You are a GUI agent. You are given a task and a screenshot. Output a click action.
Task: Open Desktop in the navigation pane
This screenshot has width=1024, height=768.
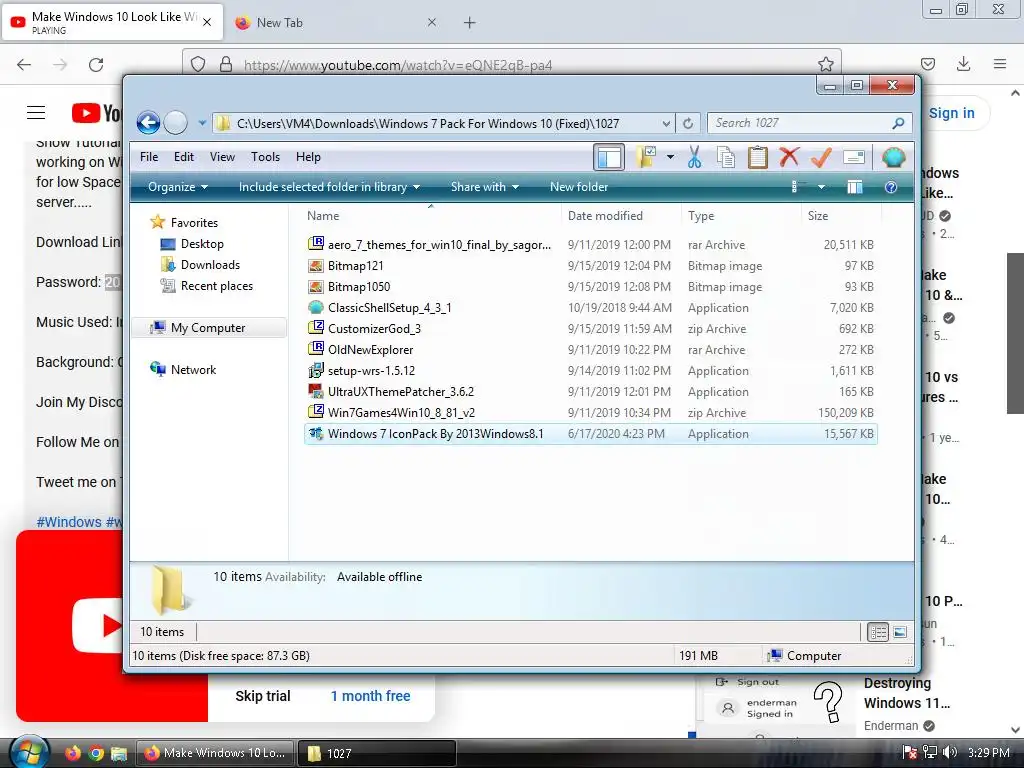(202, 244)
